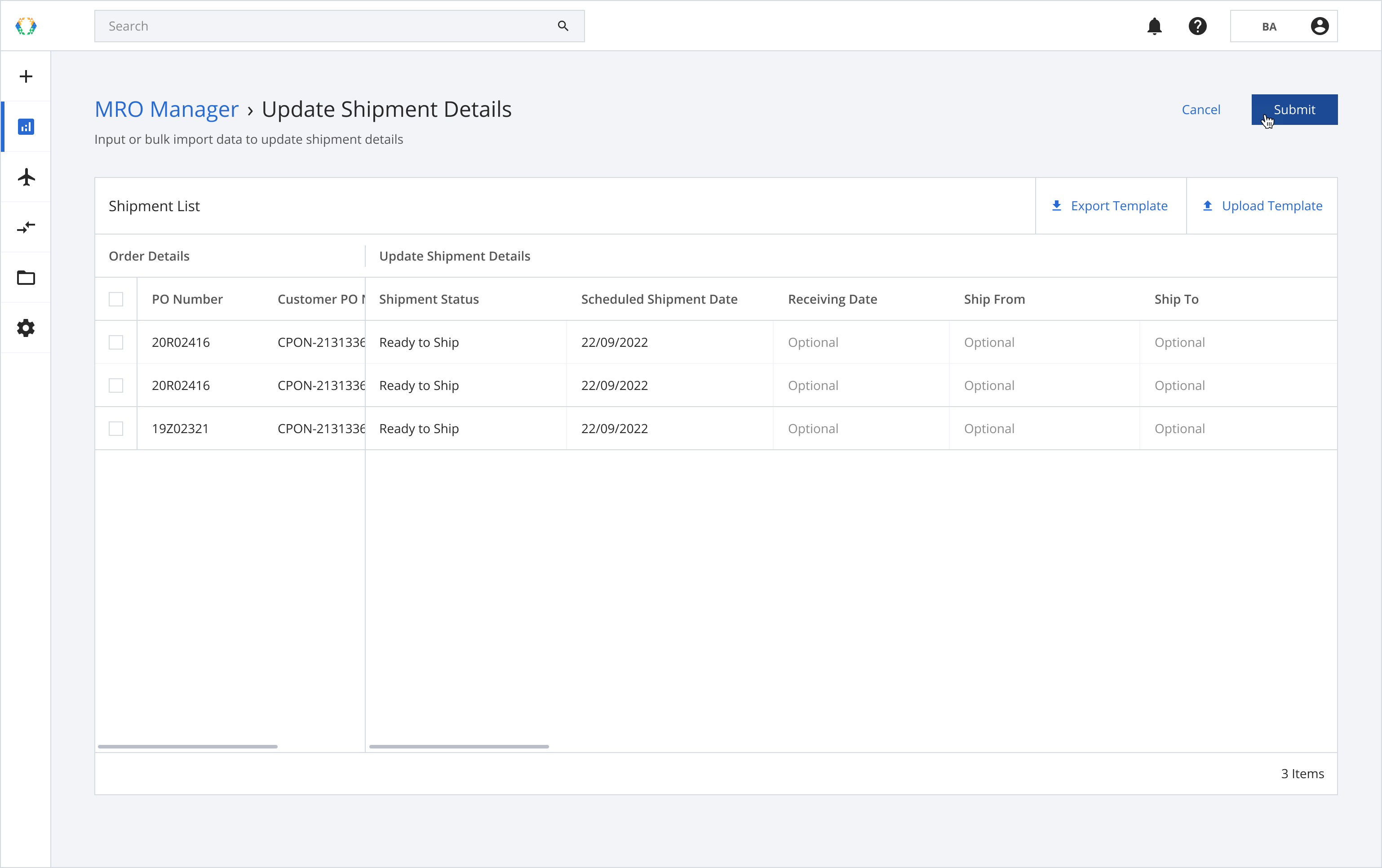Click PO number in first 20R02416 row
Screen dimensions: 1382x868
(x=181, y=342)
